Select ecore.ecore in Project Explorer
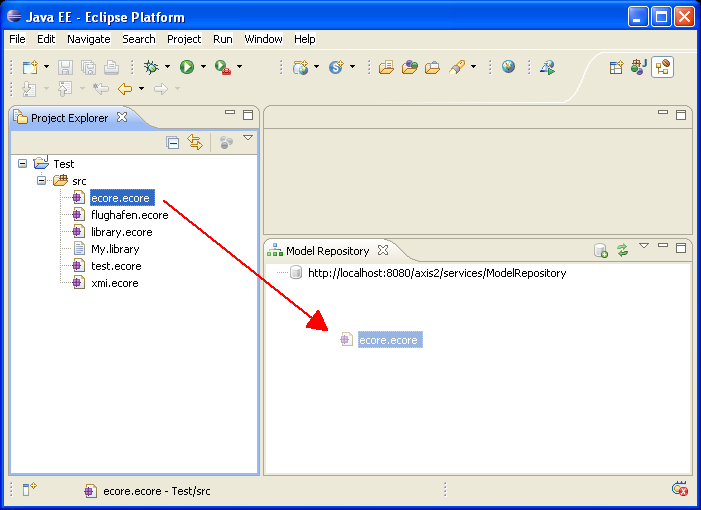 click(x=121, y=198)
